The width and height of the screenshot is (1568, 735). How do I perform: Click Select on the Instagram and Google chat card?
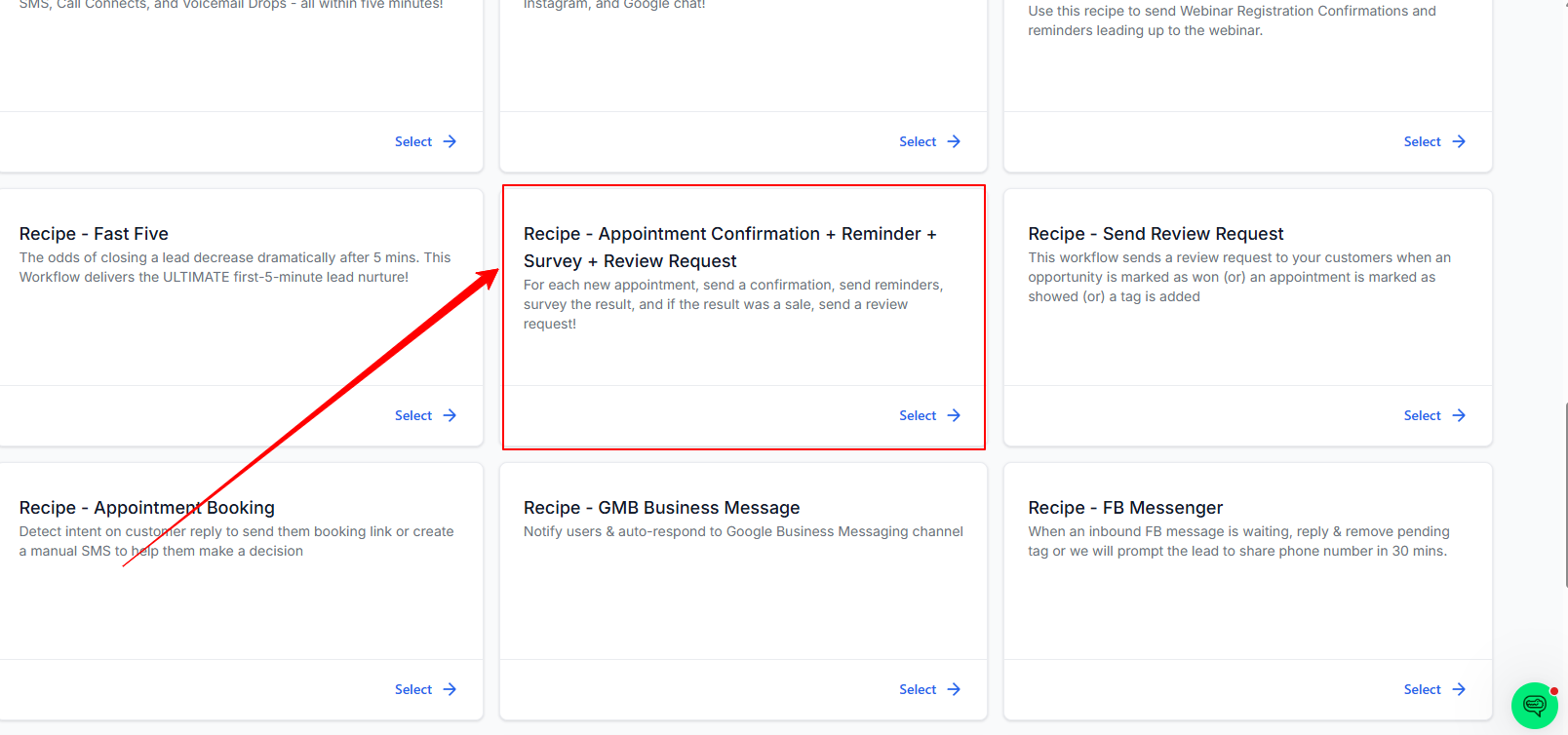tap(929, 141)
